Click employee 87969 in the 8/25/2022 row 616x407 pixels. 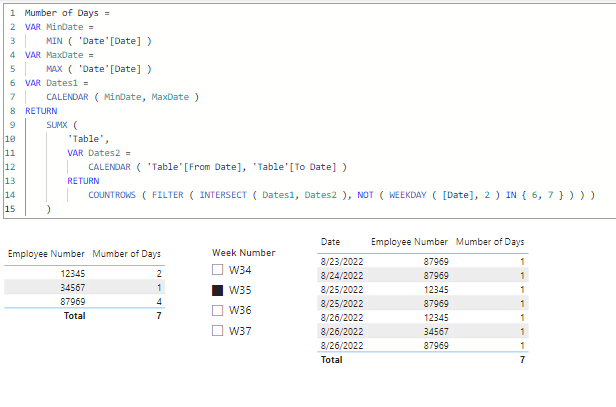(x=436, y=303)
